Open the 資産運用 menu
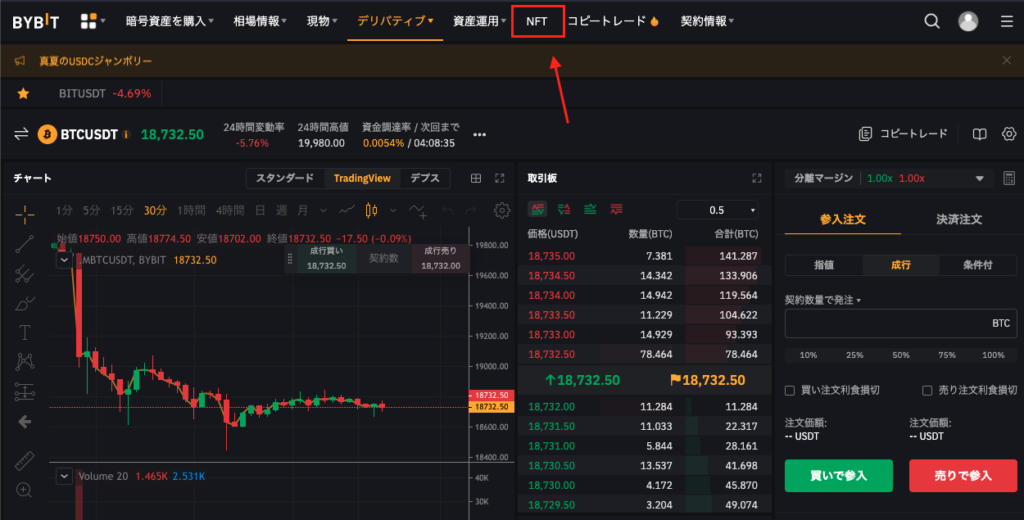The image size is (1024, 520). coord(479,22)
